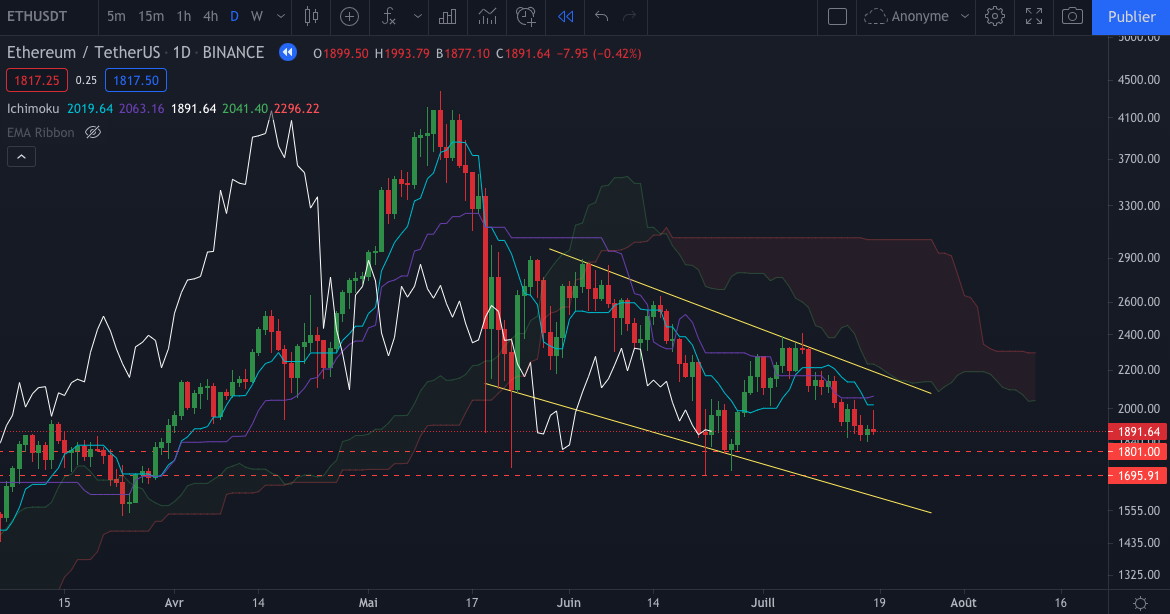Screen dimensions: 1170x614
Task: Switch to the 4h timeframe
Action: click(x=210, y=17)
